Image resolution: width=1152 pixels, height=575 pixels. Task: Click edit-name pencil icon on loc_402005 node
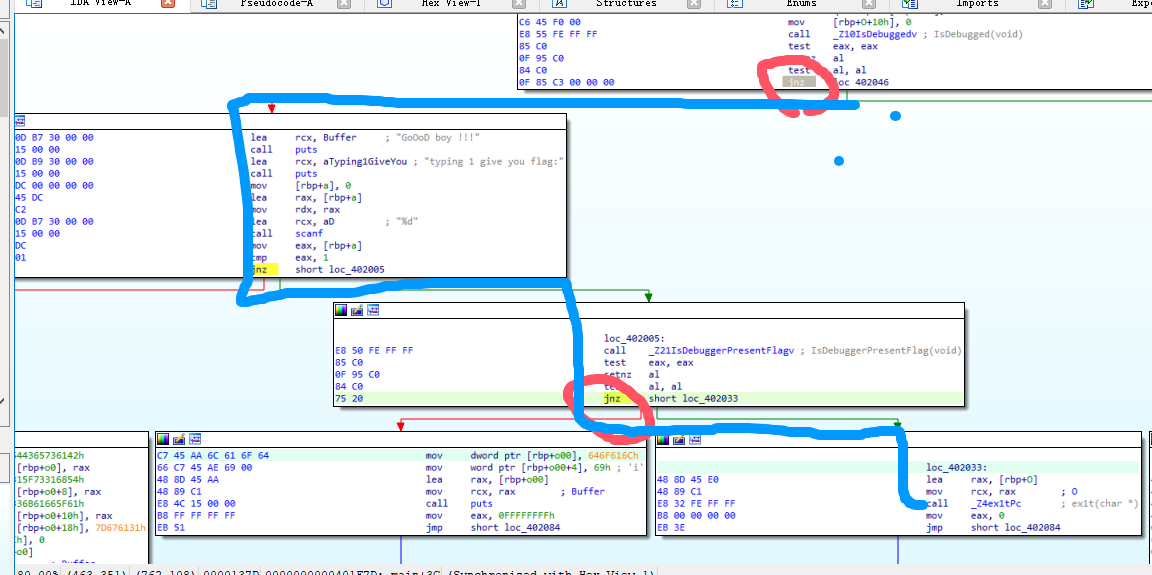coord(357,310)
